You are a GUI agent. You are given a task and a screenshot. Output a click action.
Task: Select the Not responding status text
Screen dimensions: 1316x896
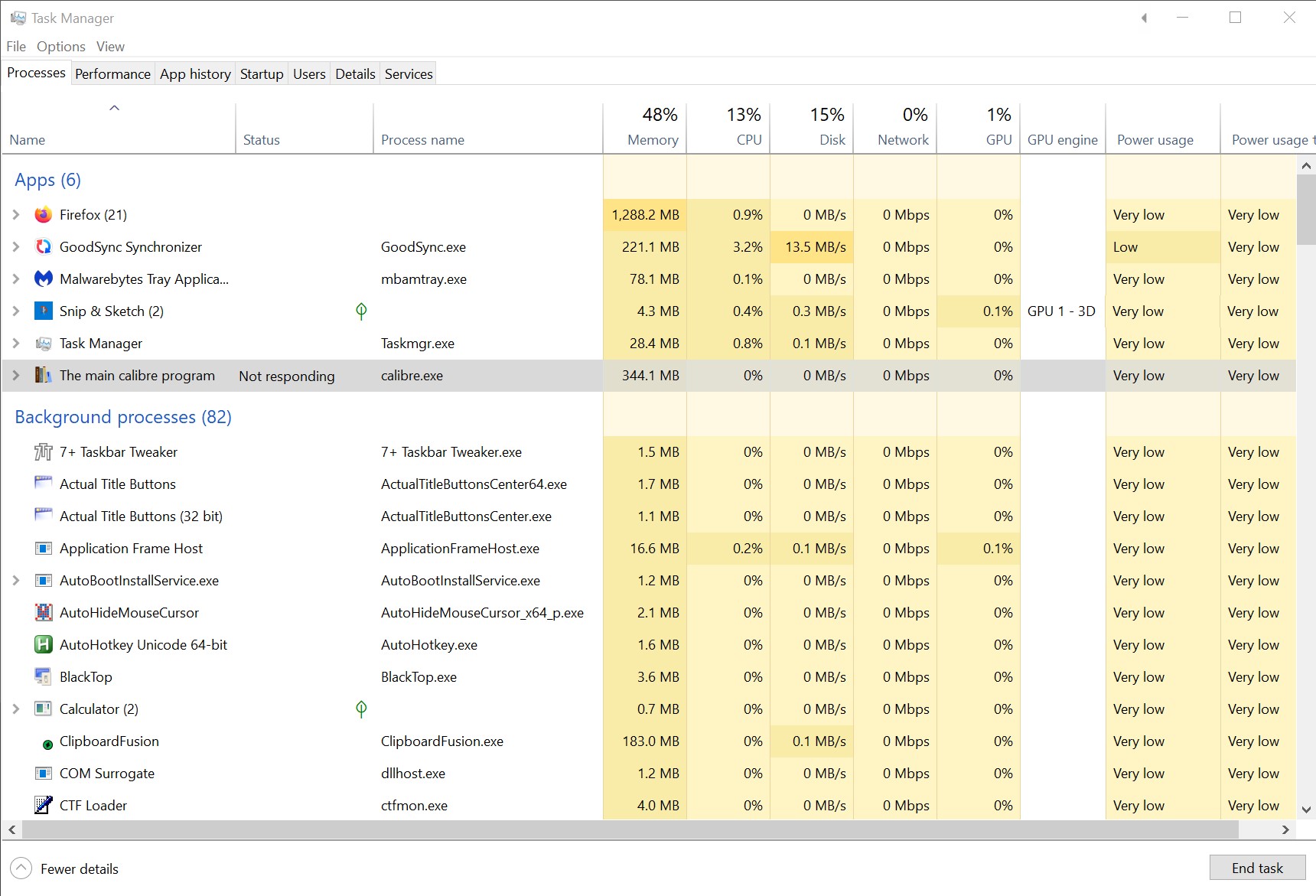(287, 376)
